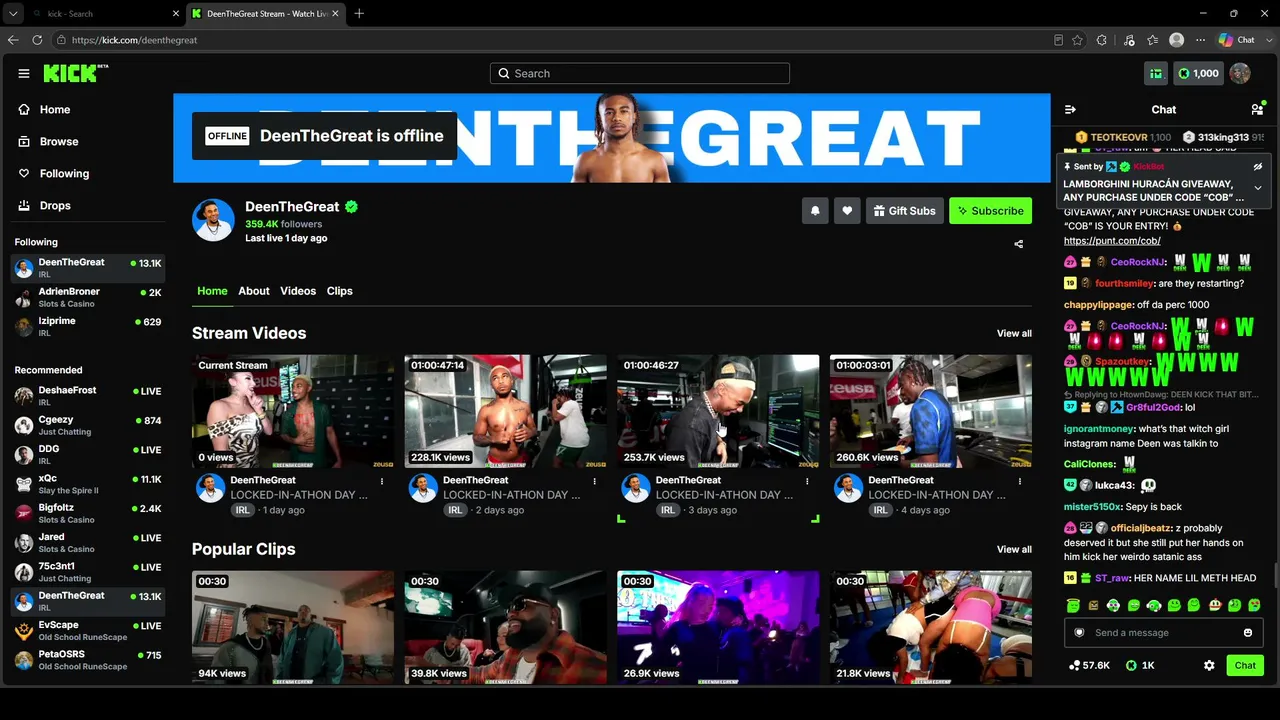The image size is (1280, 720).
Task: Click the browser address bar URL
Action: (134, 40)
